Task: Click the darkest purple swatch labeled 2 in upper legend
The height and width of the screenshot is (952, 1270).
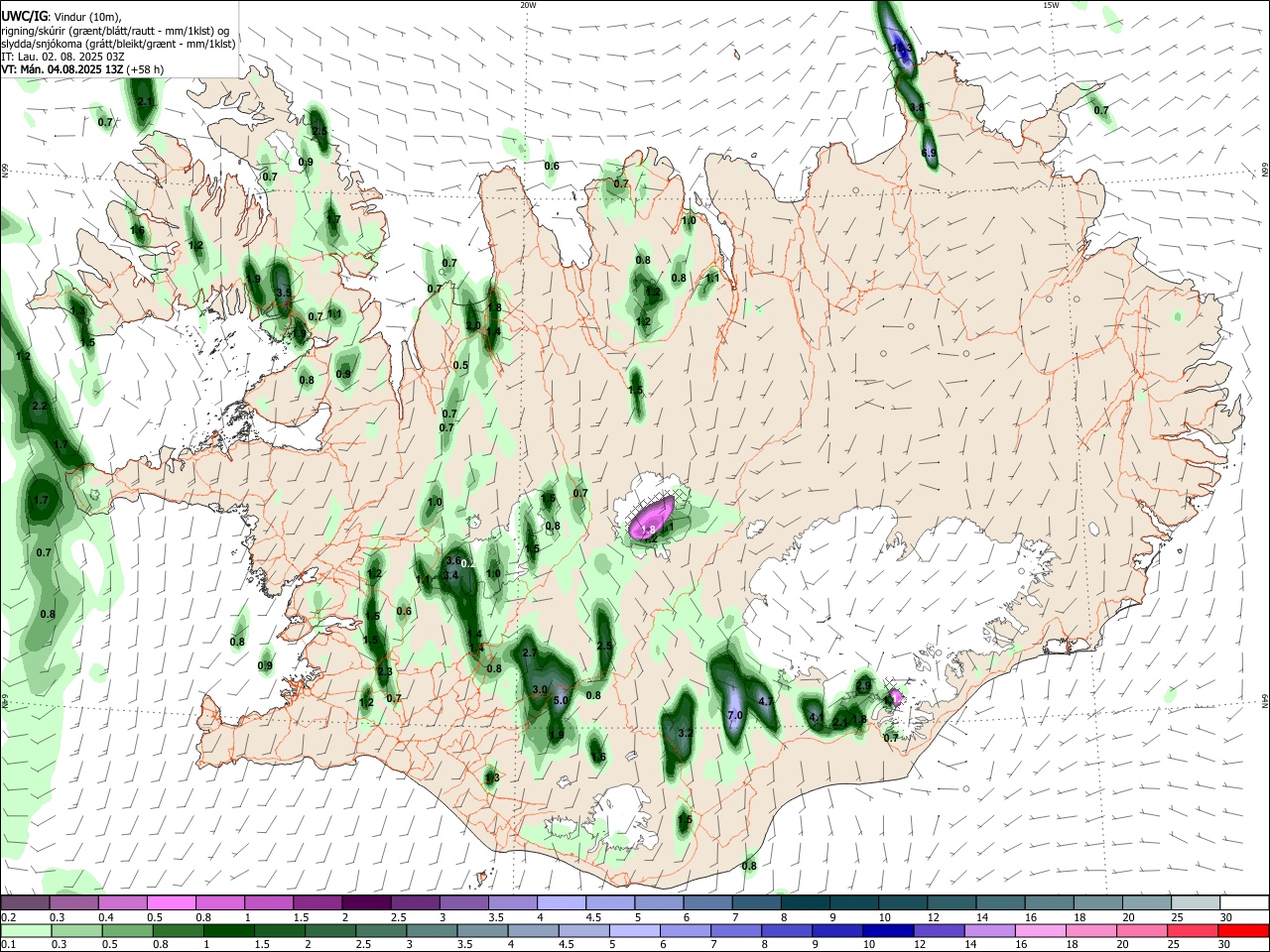Action: pyautogui.click(x=365, y=902)
